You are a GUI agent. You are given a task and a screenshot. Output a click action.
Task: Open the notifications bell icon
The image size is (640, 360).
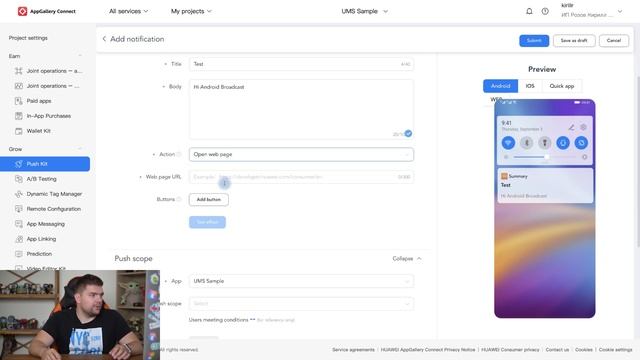529,11
